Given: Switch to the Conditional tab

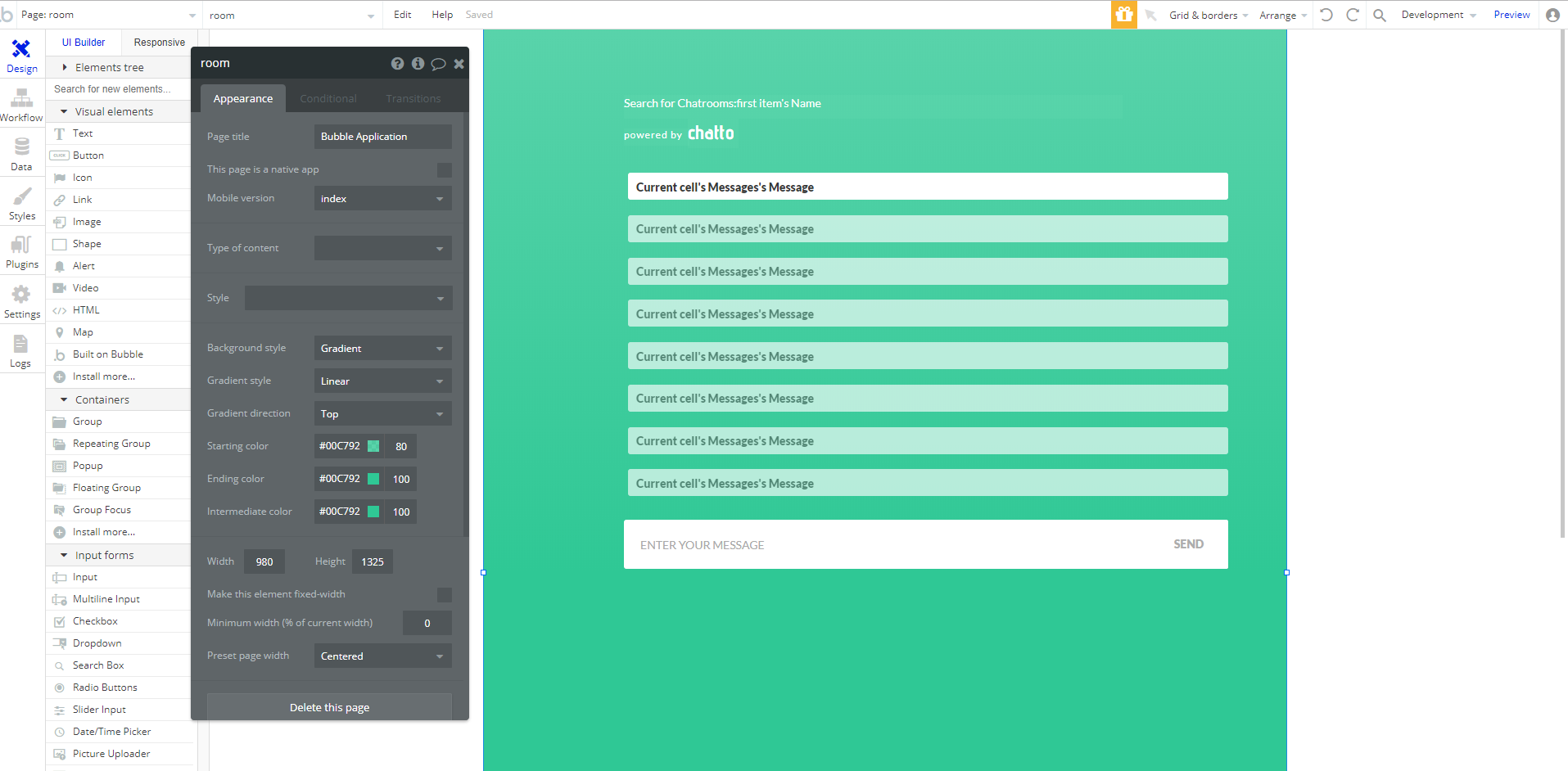Looking at the screenshot, I should tap(328, 98).
